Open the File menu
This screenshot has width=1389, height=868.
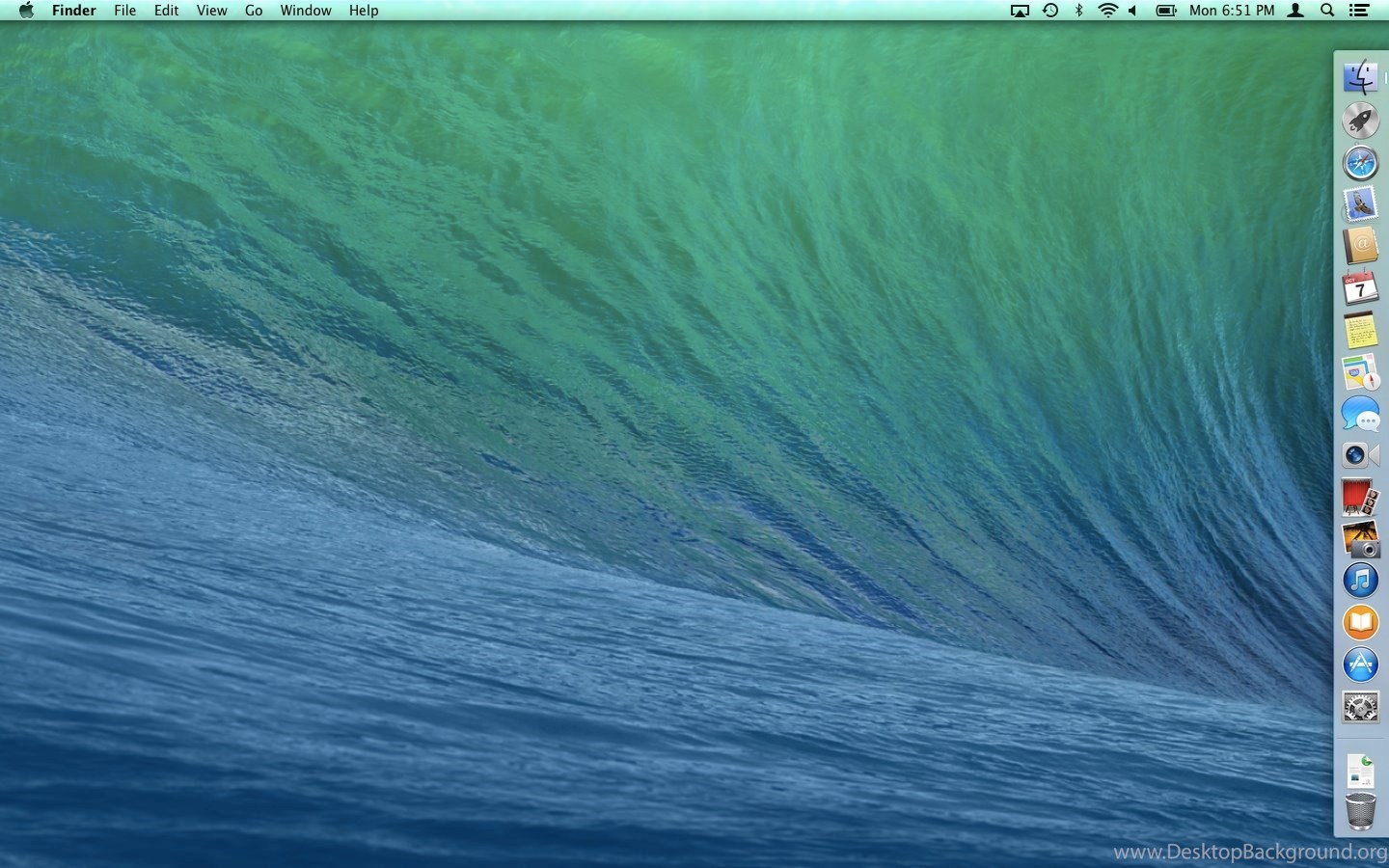125,11
